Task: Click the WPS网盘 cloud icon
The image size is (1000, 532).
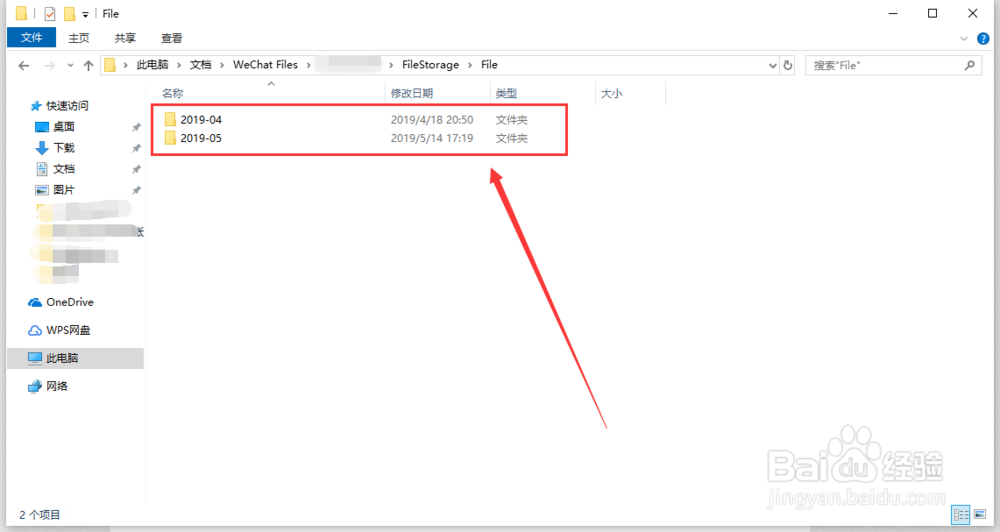Action: click(x=34, y=330)
